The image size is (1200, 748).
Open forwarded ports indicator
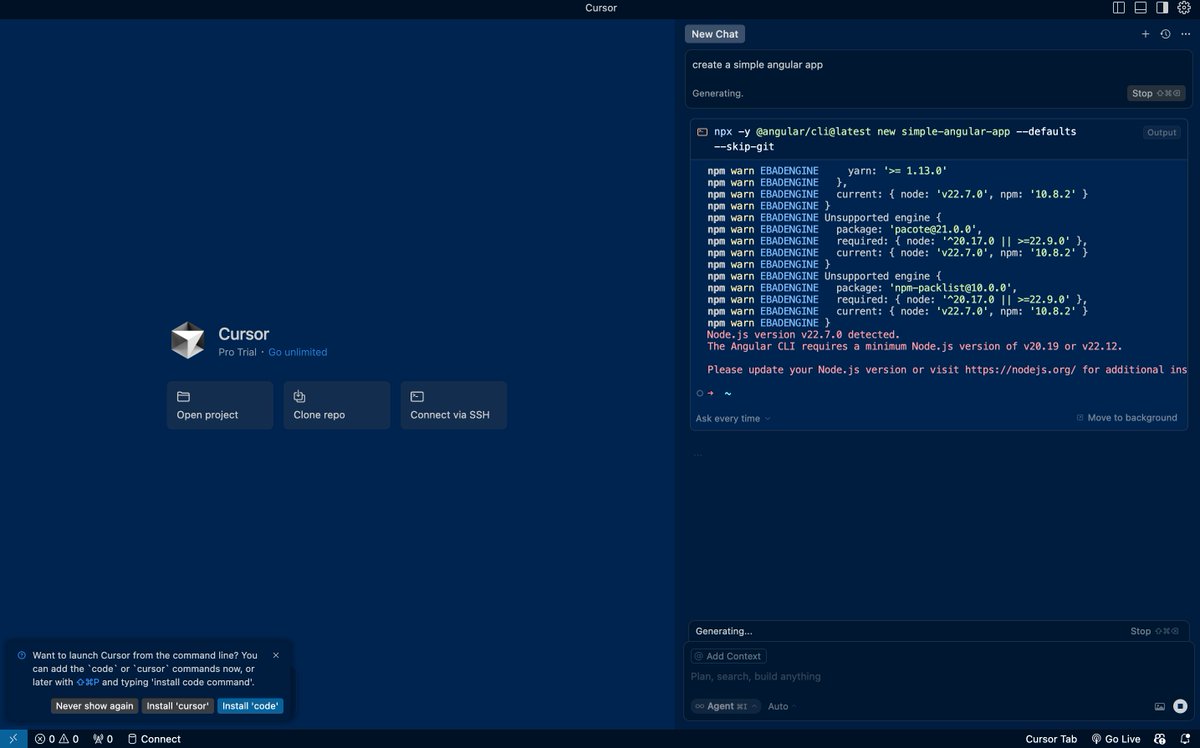click(102, 739)
